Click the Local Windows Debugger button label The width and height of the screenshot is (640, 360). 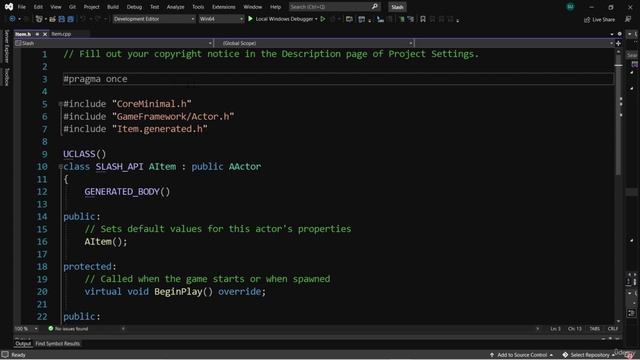[284, 19]
